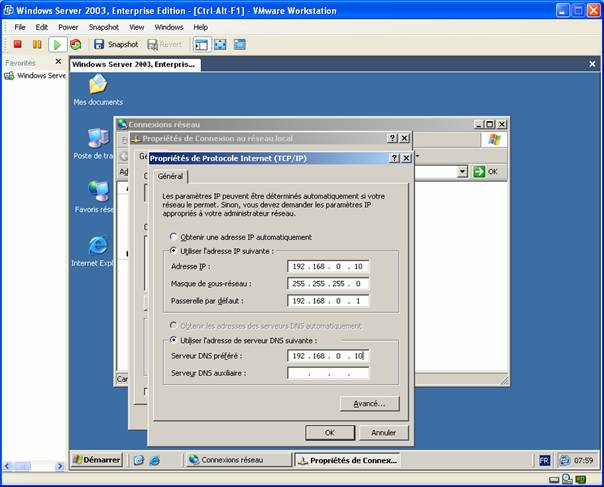Select Internet Explorer desktop icon

click(x=93, y=251)
